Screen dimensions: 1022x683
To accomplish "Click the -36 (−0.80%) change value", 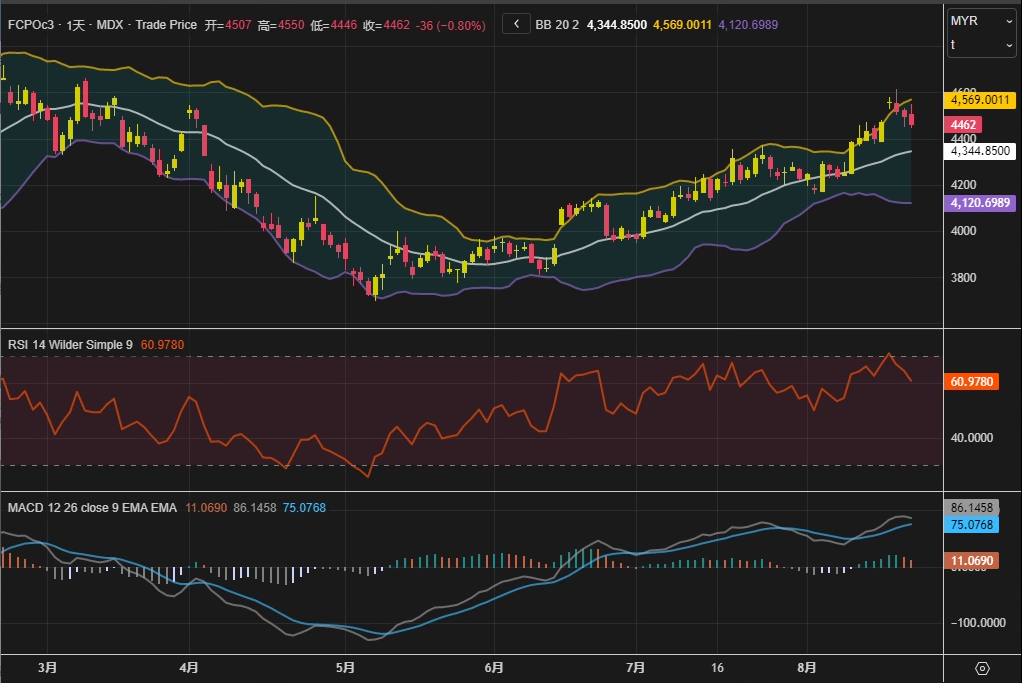I will [x=450, y=25].
